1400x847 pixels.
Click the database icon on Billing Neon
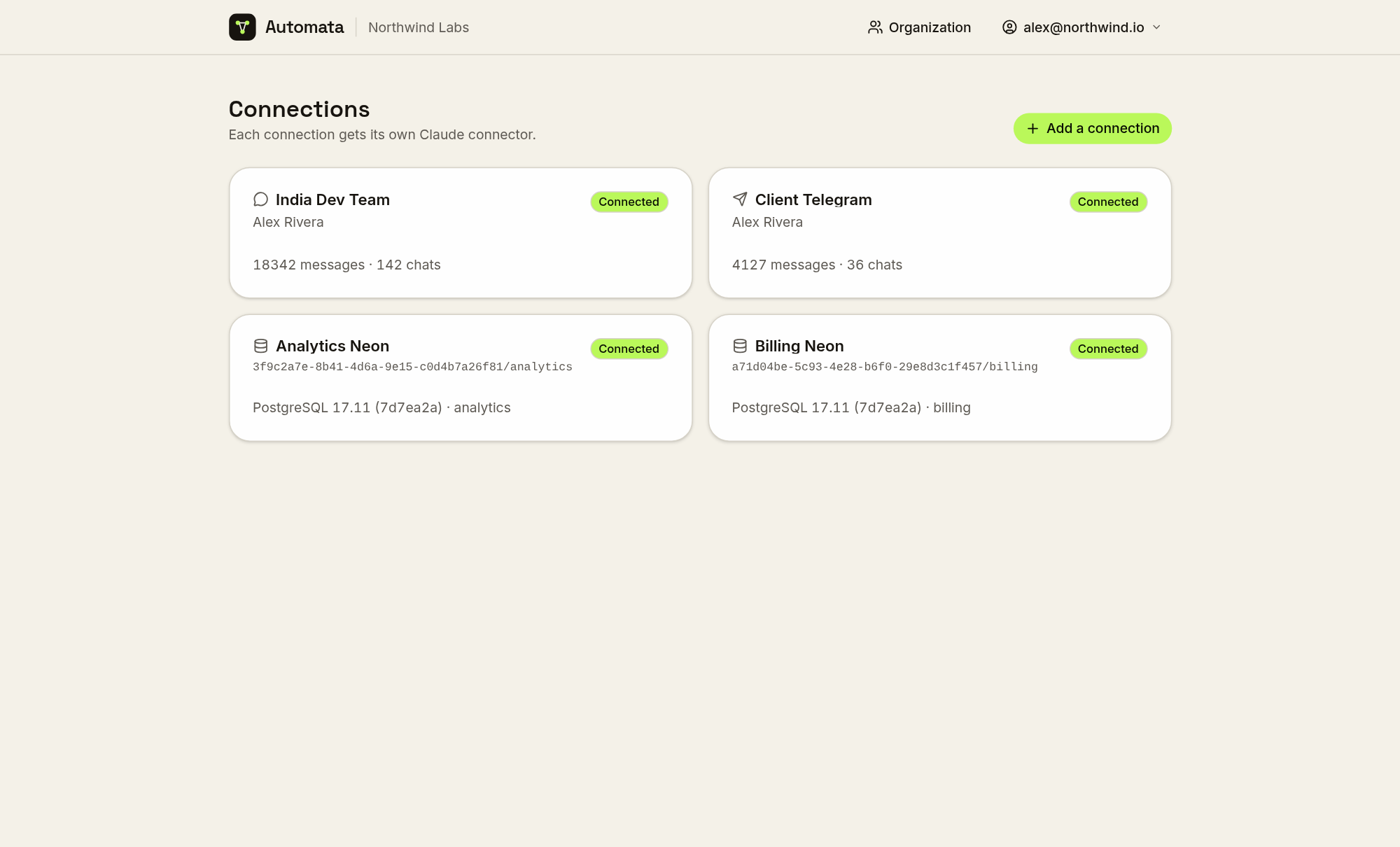click(740, 346)
